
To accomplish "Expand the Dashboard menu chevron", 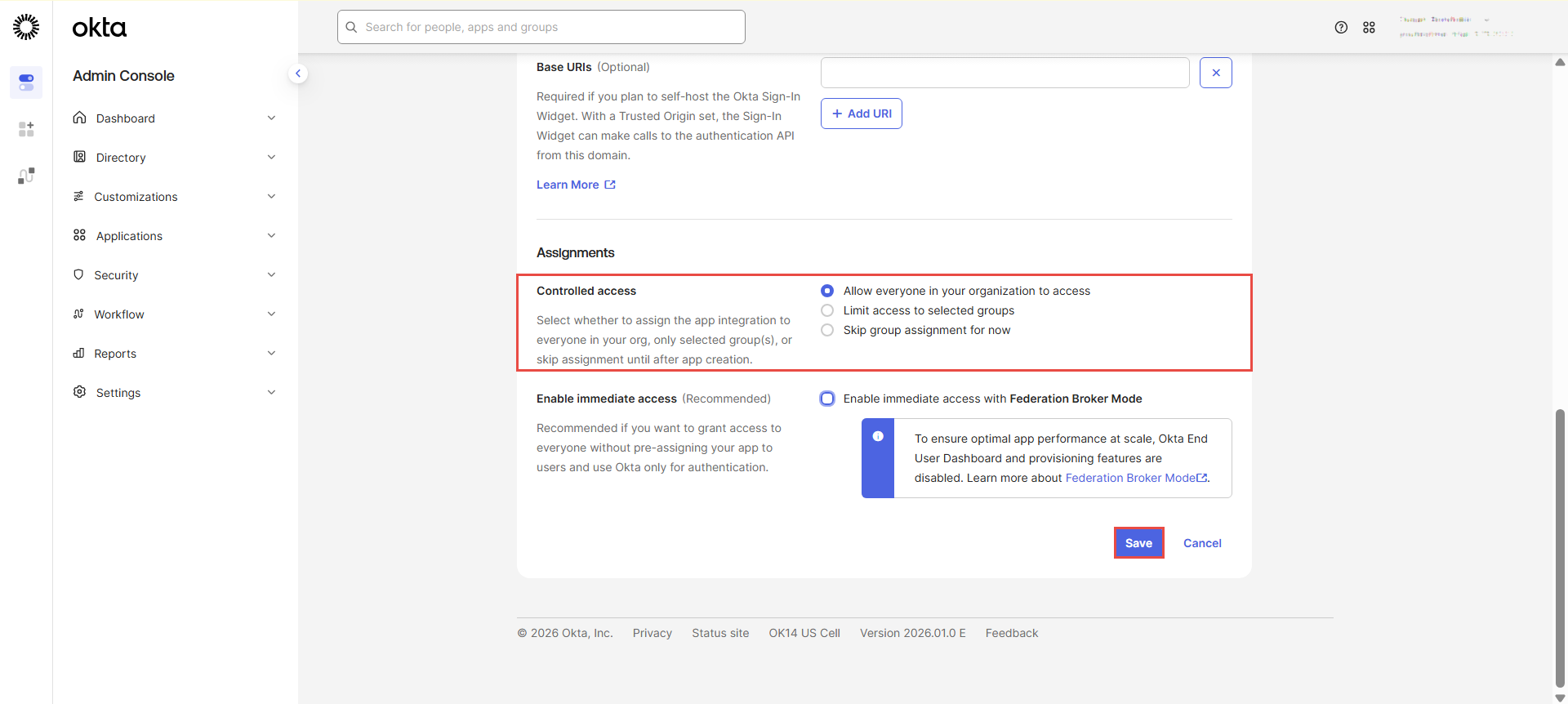I will pos(271,118).
